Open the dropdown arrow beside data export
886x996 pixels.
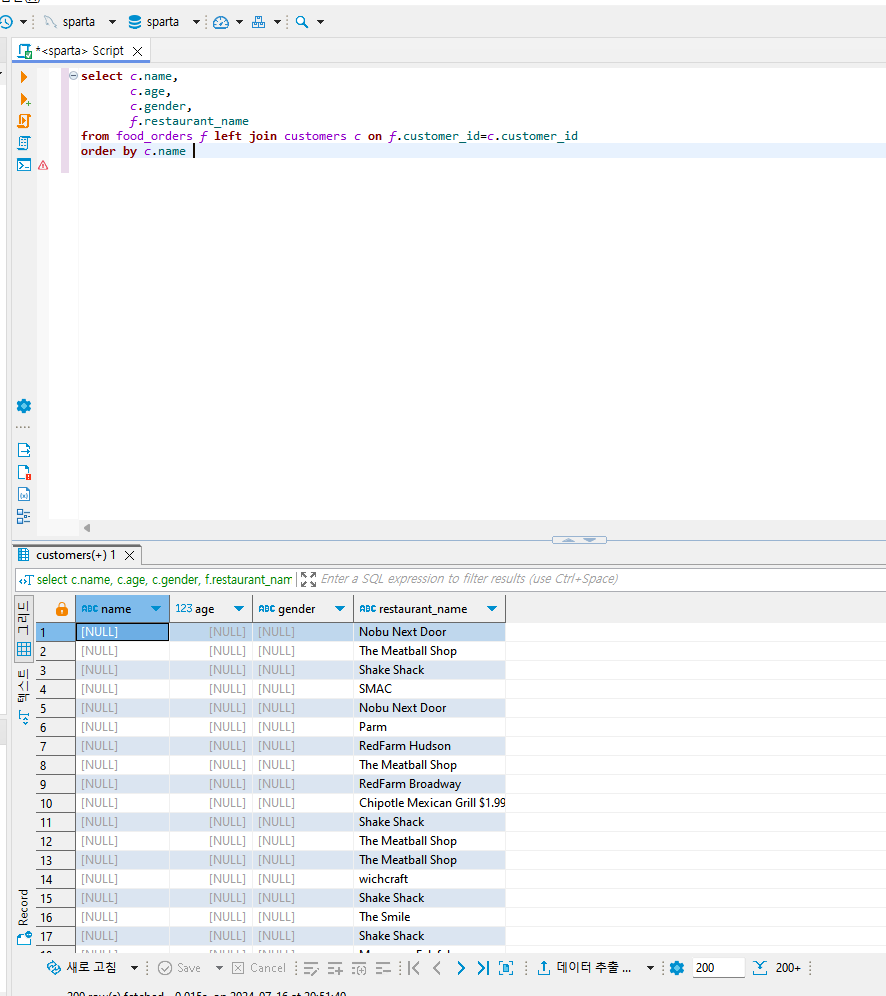(x=650, y=968)
